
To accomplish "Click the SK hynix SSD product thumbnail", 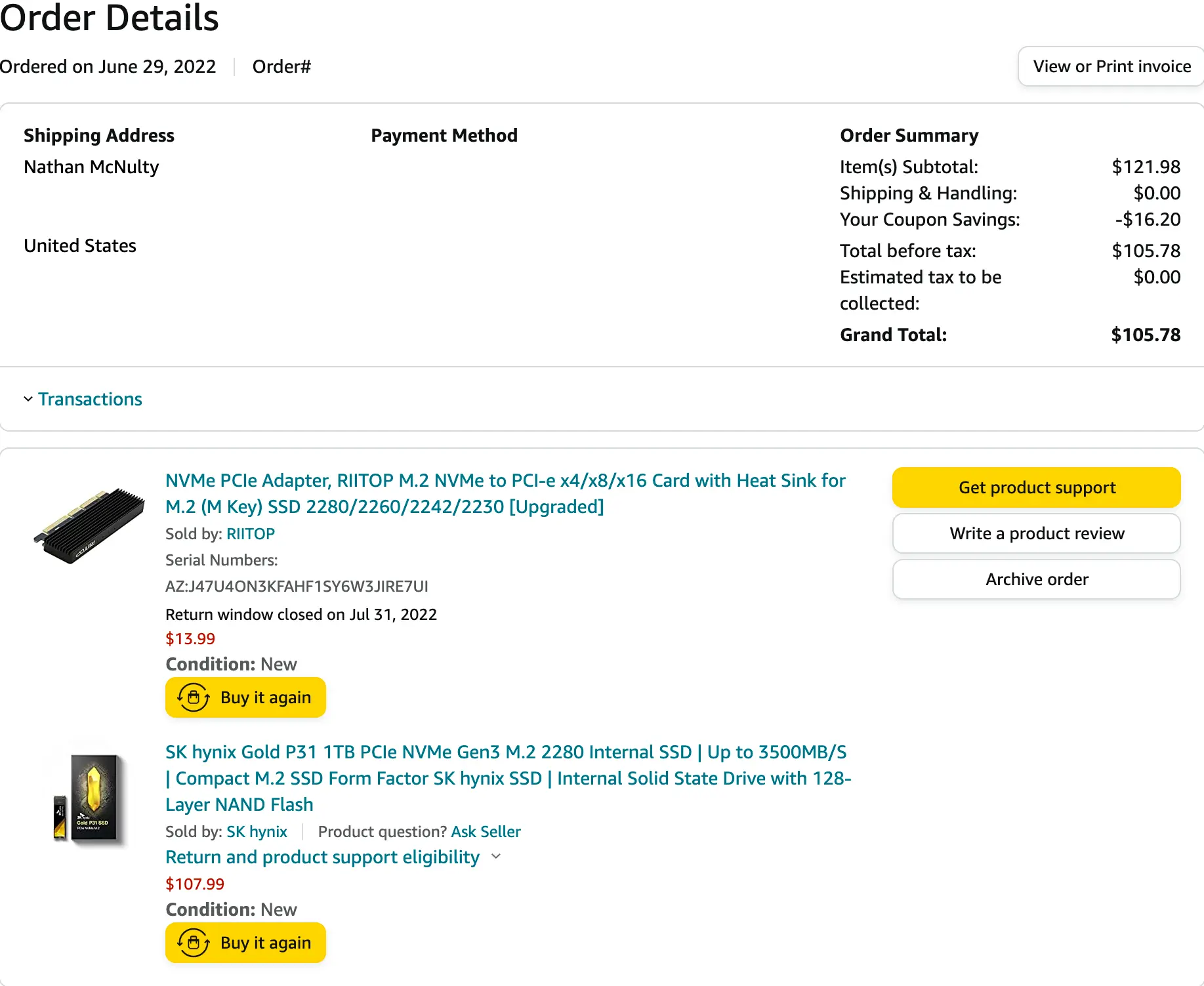I will (x=89, y=798).
